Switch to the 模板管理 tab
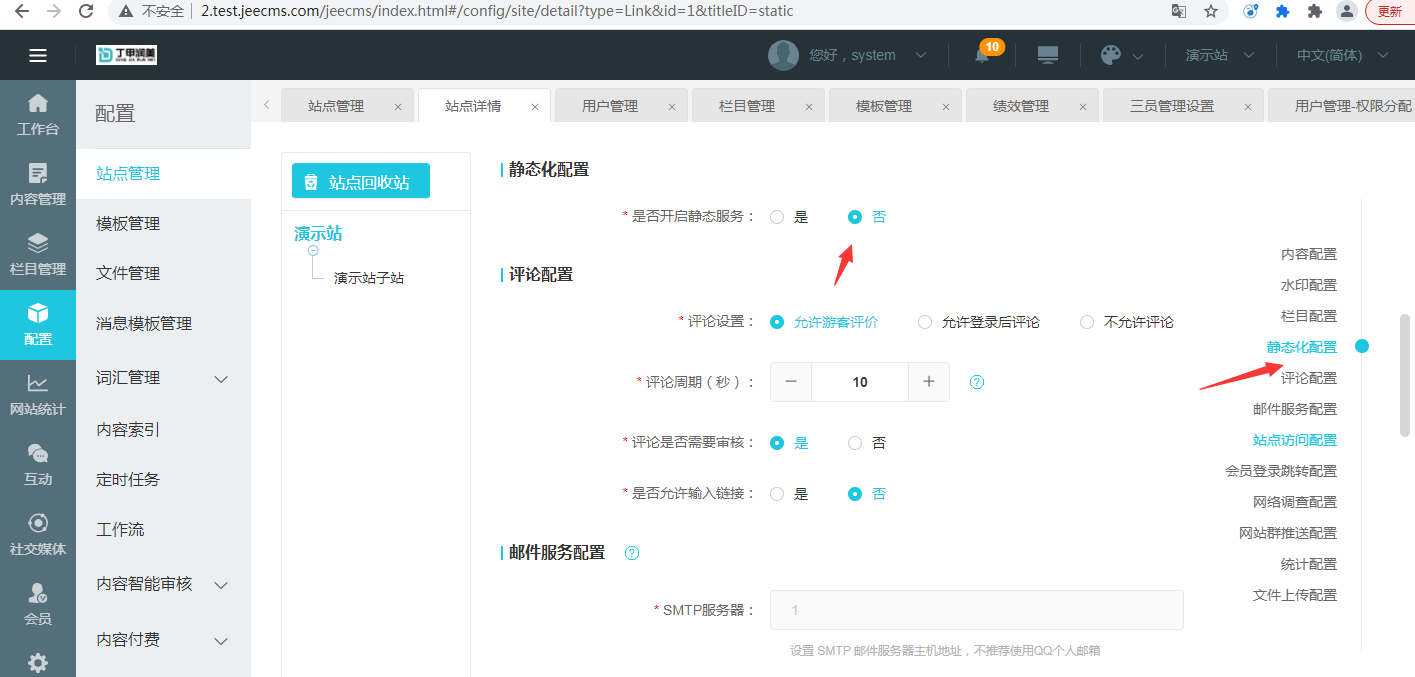 click(883, 106)
